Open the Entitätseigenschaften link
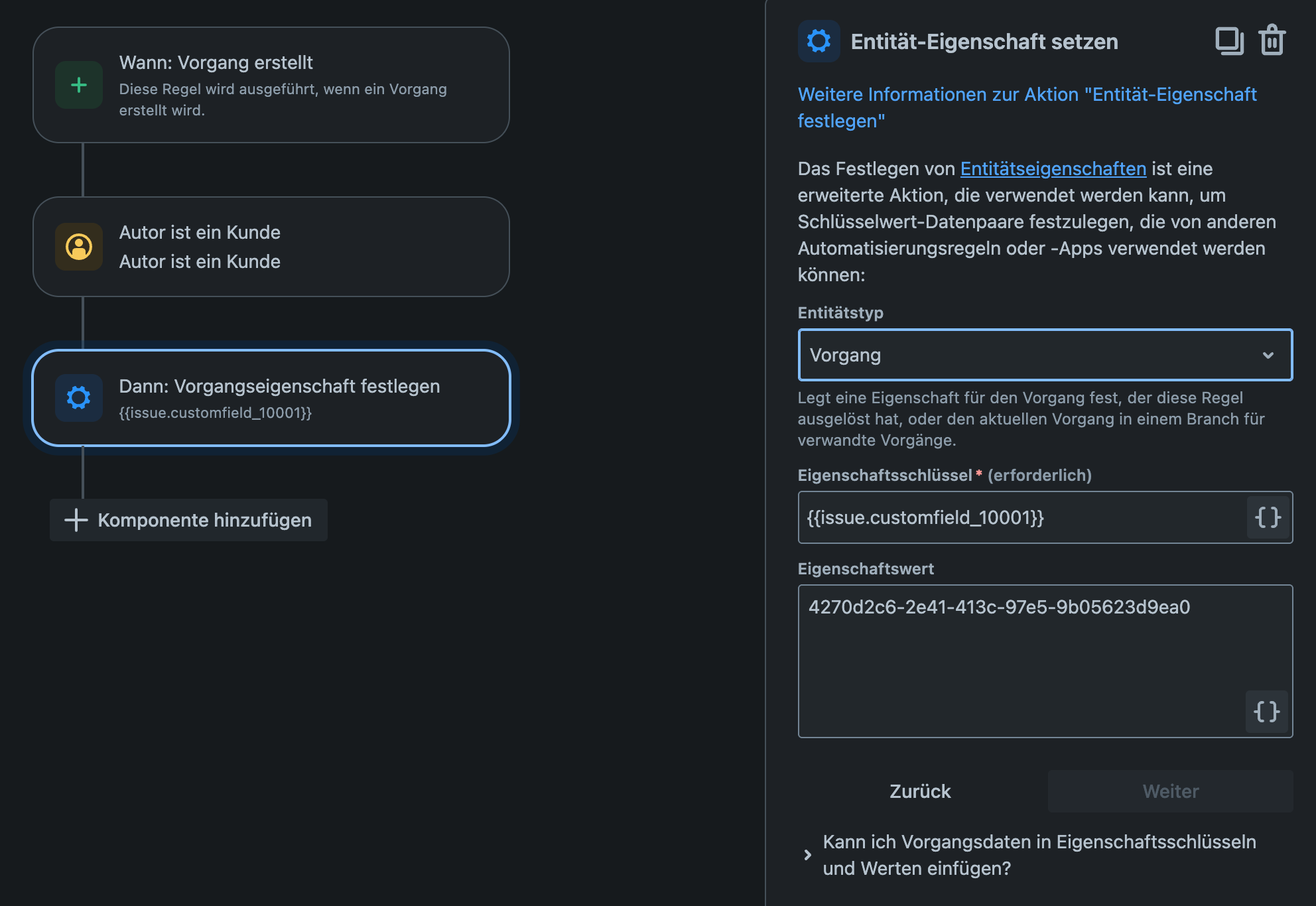1316x906 pixels. pyautogui.click(x=1053, y=168)
